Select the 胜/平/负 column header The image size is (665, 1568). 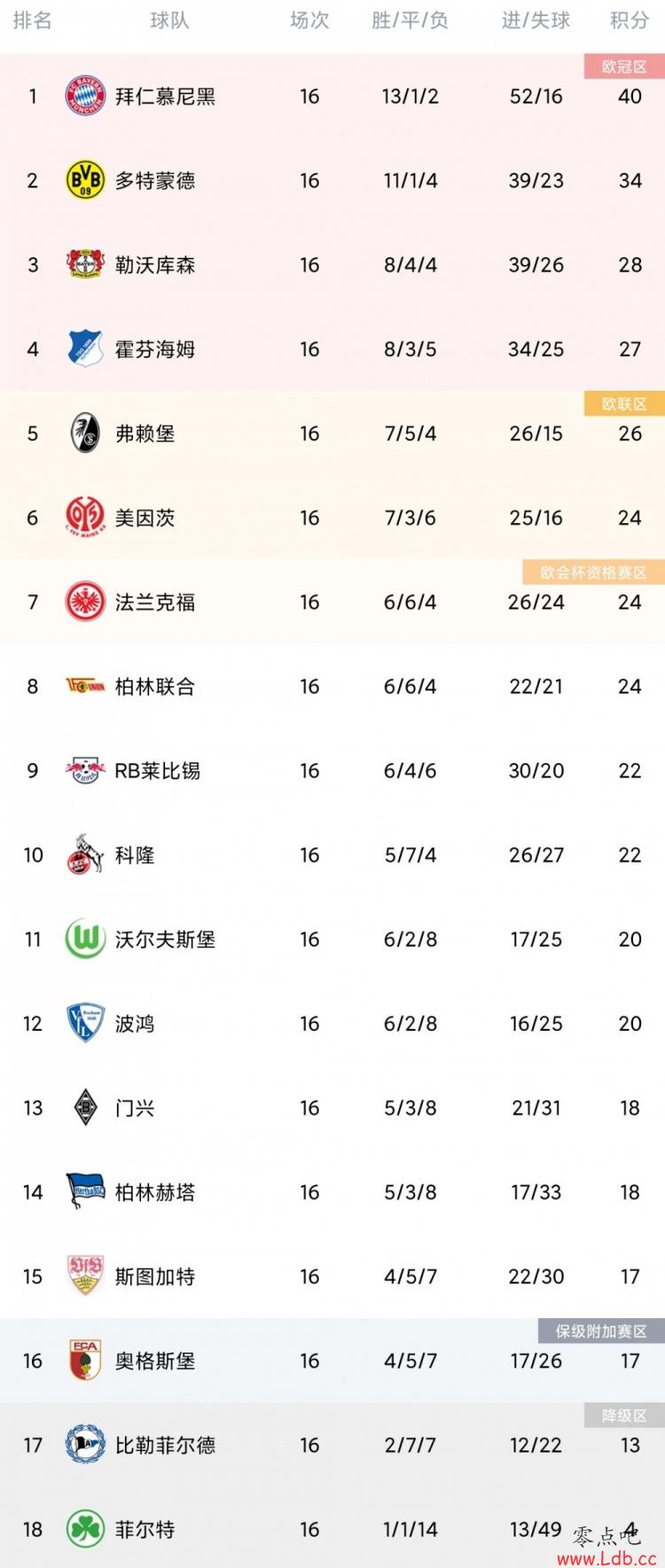[410, 20]
